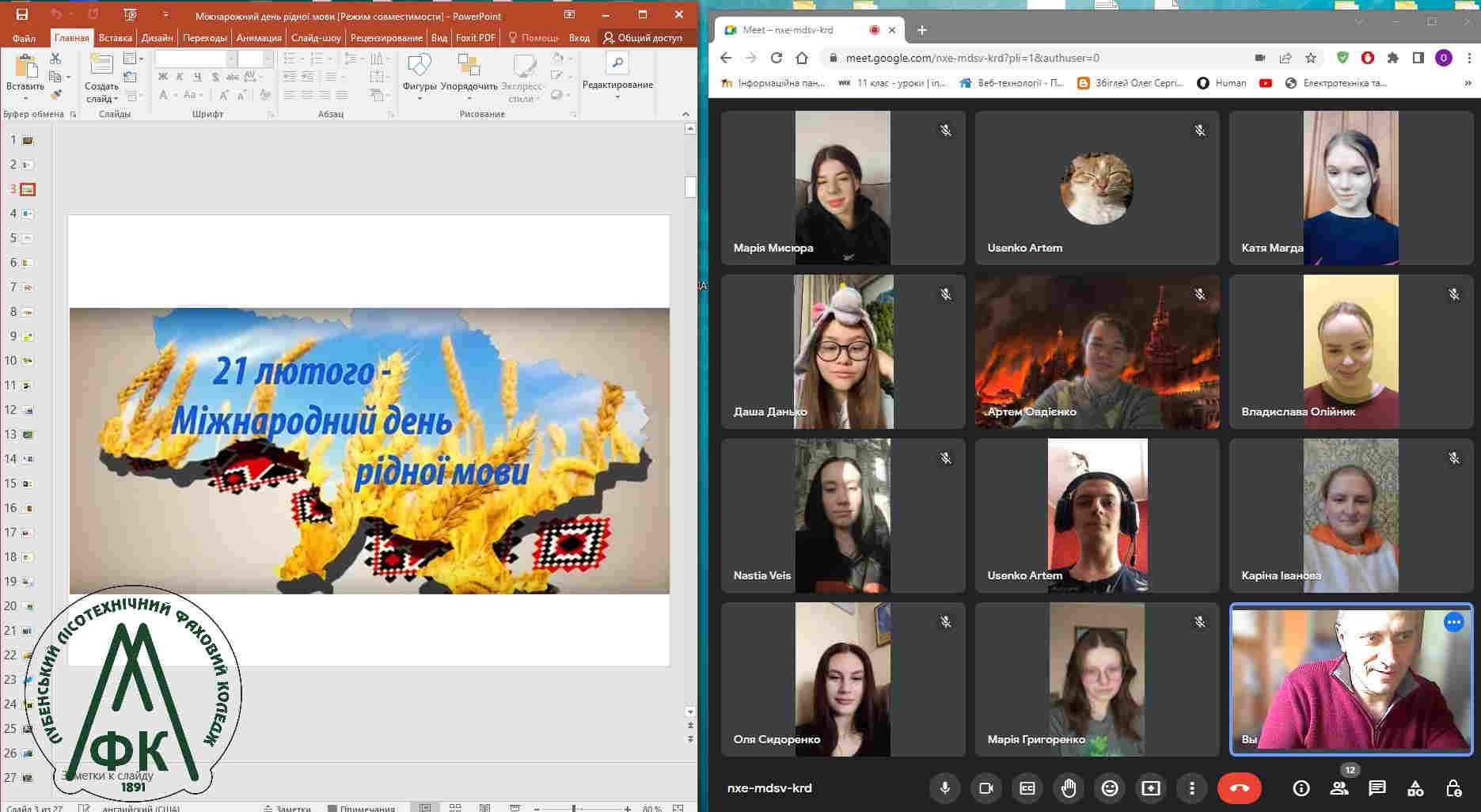This screenshot has height=812, width=1481.
Task: Reload the Meet page in Chrome
Action: 777,58
